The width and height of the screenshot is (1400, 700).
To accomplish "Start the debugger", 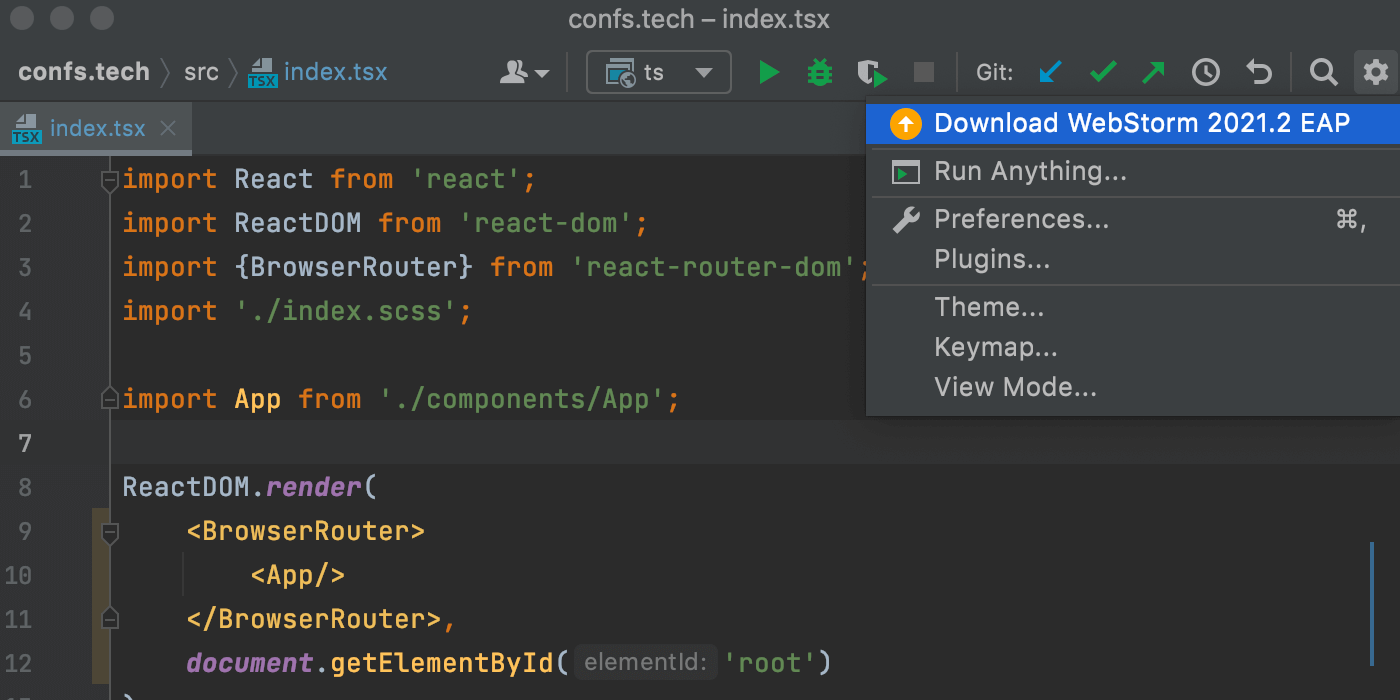I will [x=819, y=71].
